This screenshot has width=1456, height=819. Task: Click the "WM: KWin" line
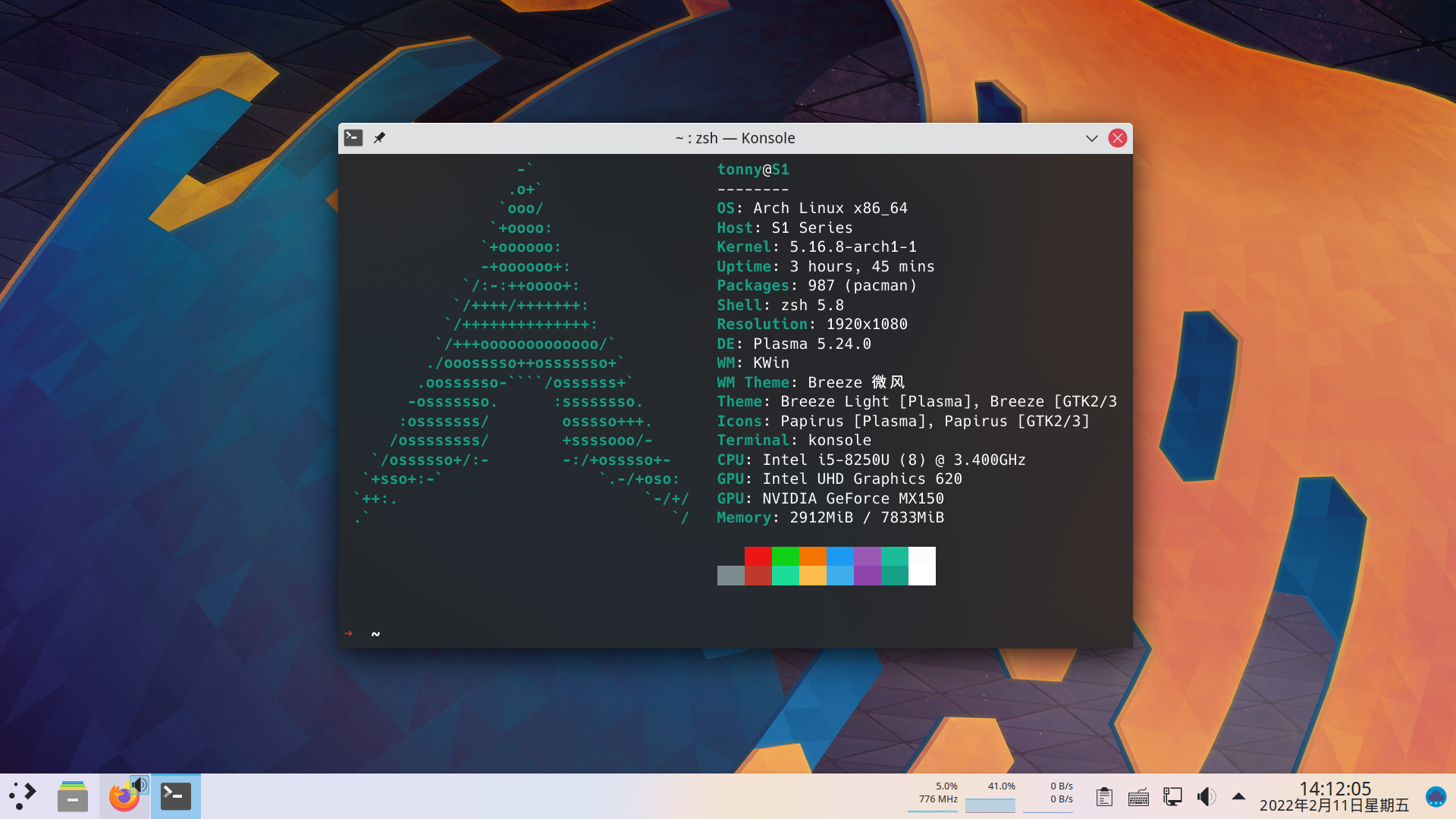click(753, 362)
